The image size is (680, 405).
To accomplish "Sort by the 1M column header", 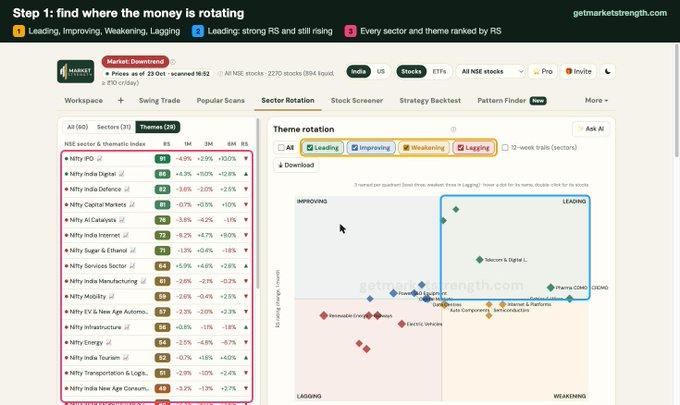I will click(x=187, y=144).
